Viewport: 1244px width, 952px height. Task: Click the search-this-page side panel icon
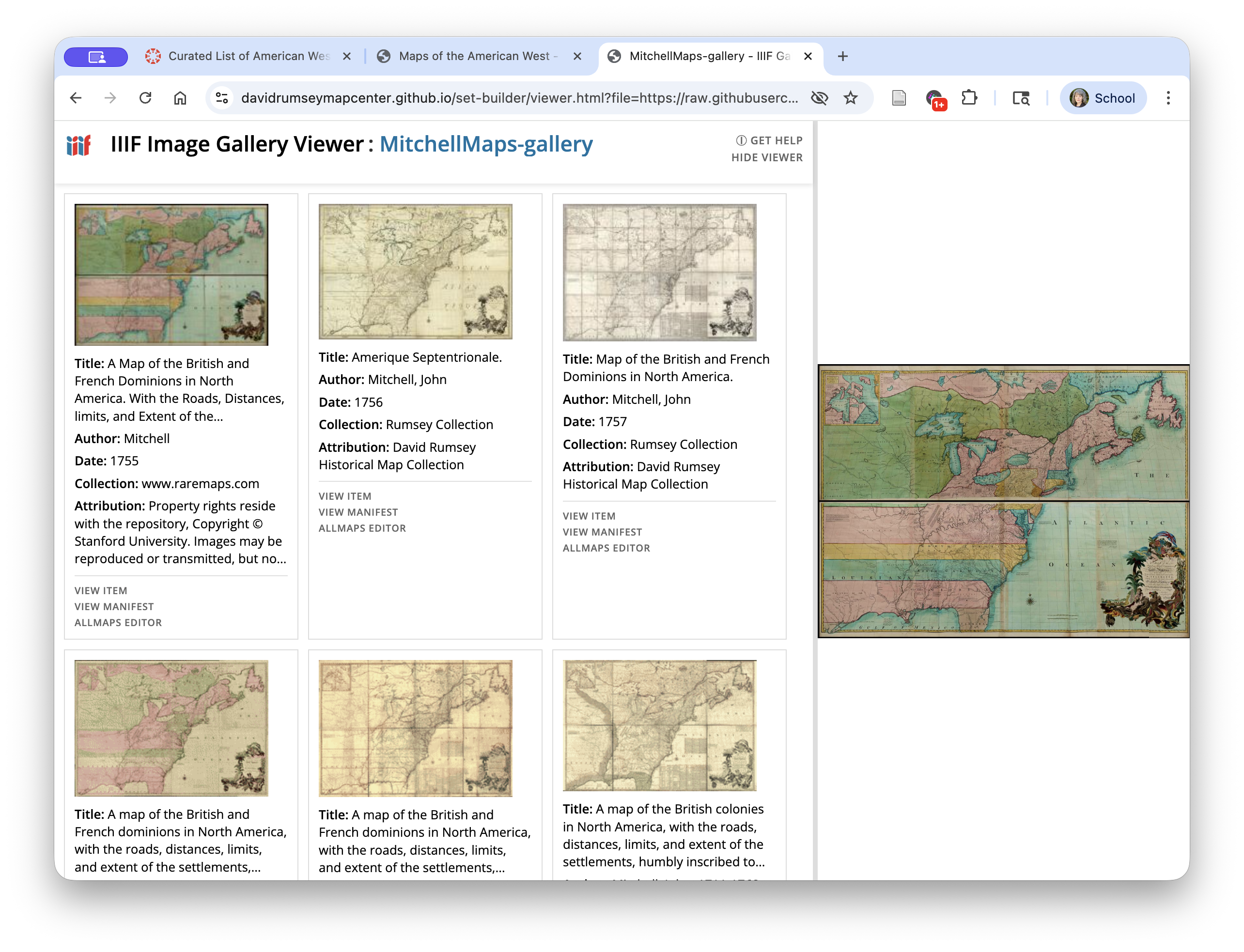tap(1020, 97)
